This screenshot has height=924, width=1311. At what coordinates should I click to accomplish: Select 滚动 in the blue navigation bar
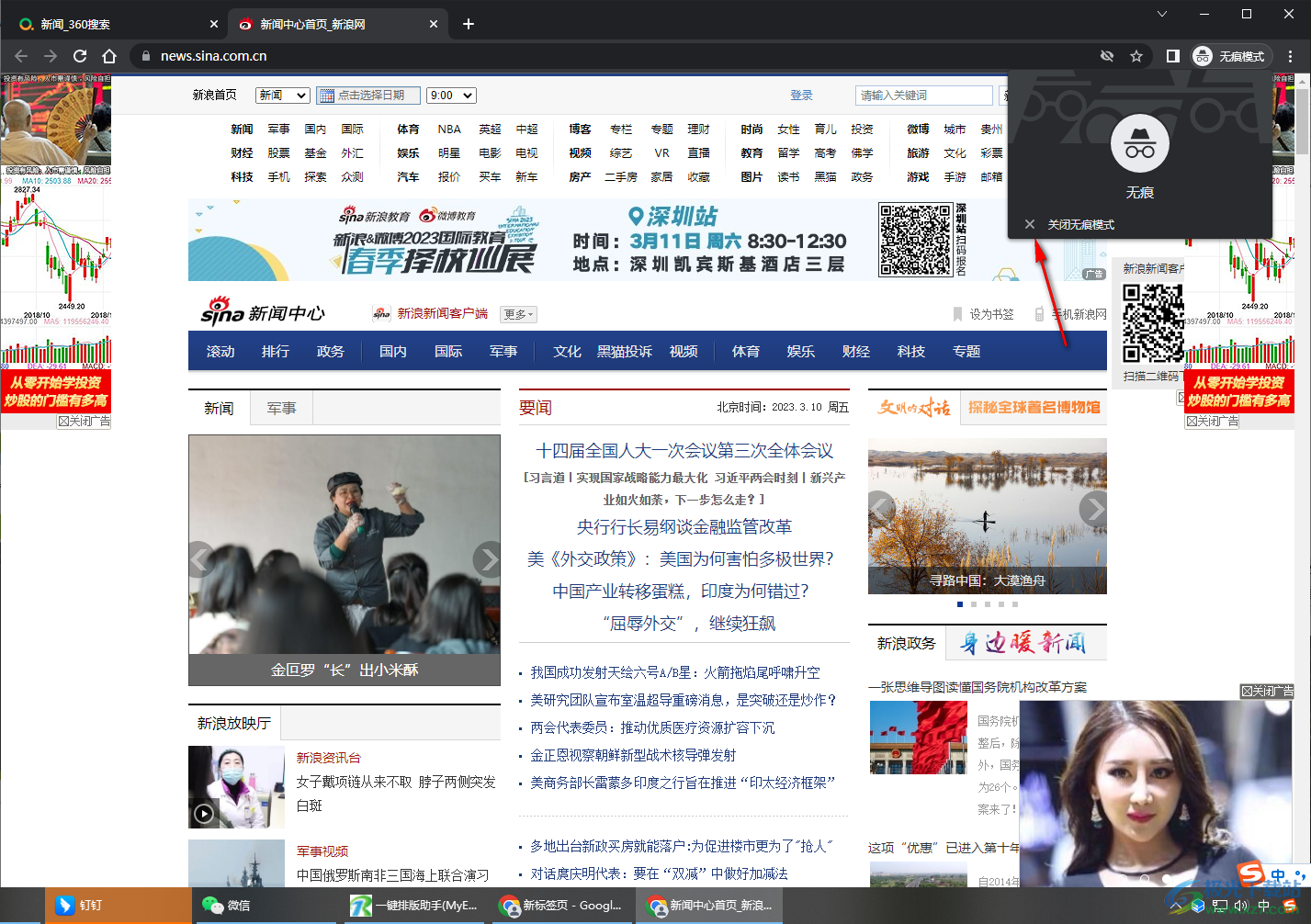pos(220,352)
